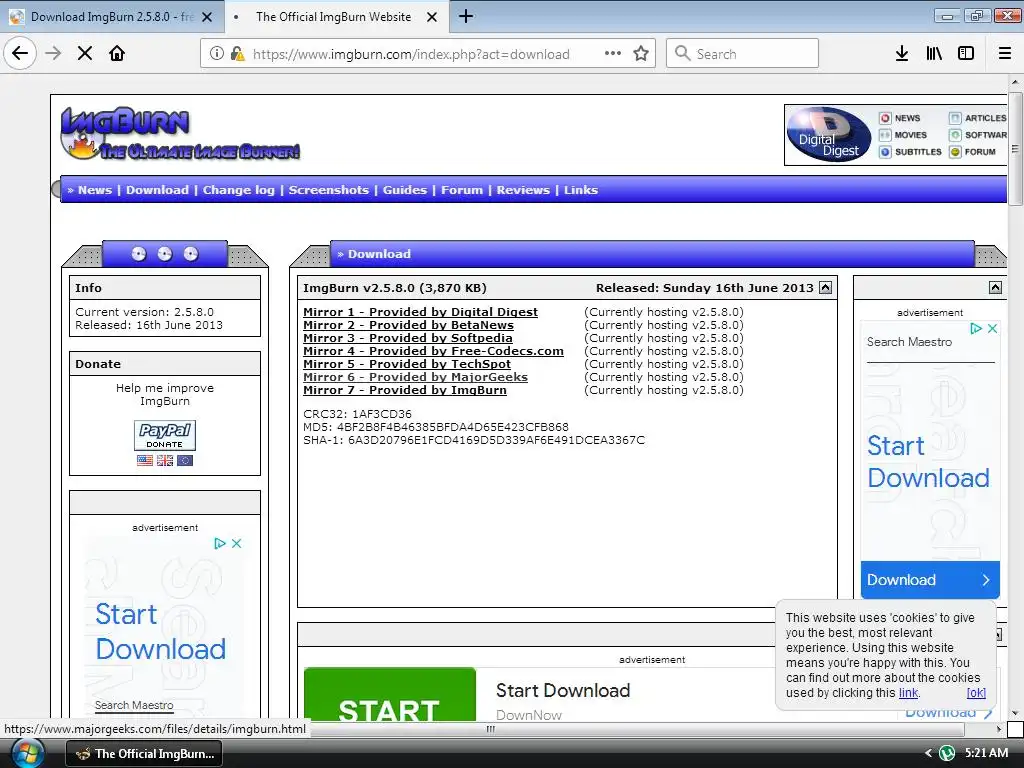Dismiss cookie notice with [ok]
Image resolution: width=1024 pixels, height=768 pixels.
[x=976, y=693]
